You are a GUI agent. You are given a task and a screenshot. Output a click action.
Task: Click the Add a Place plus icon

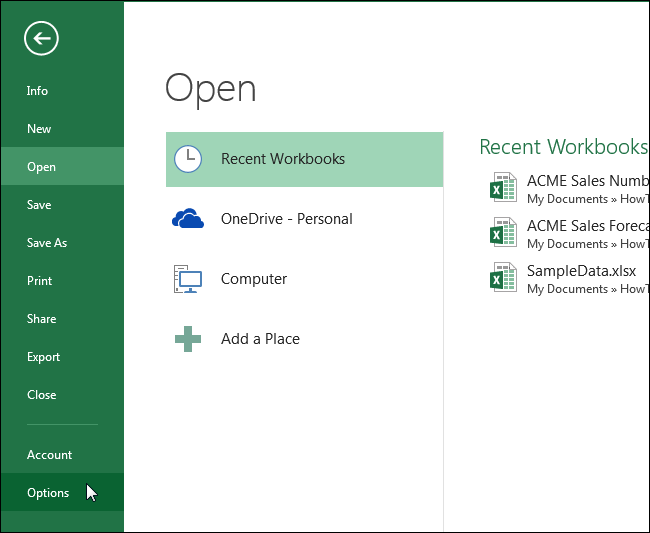click(x=188, y=339)
